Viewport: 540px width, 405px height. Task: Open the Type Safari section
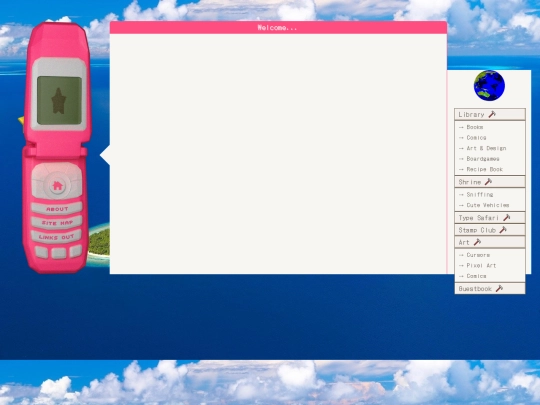coord(490,218)
